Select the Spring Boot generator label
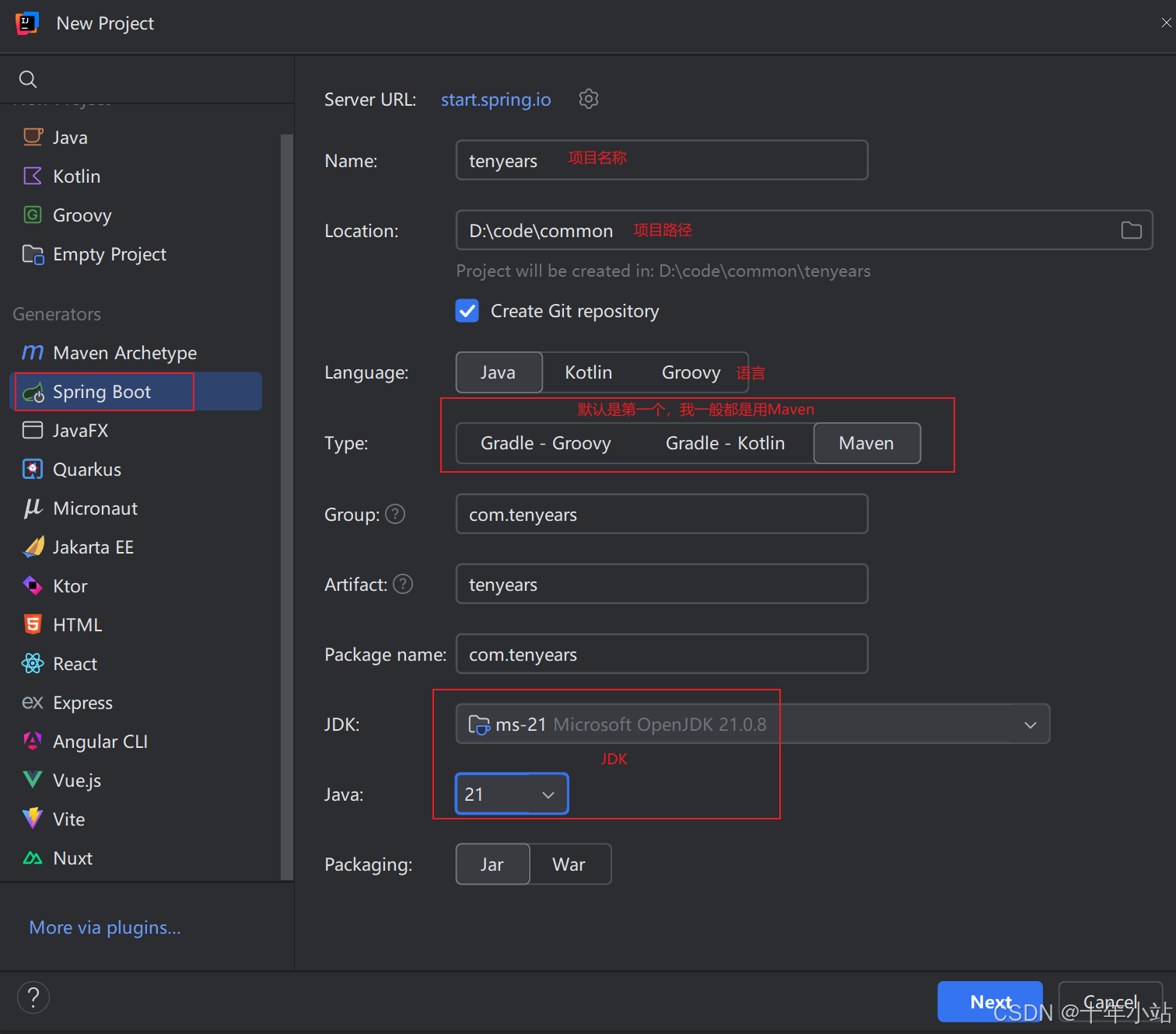1176x1034 pixels. coord(102,392)
